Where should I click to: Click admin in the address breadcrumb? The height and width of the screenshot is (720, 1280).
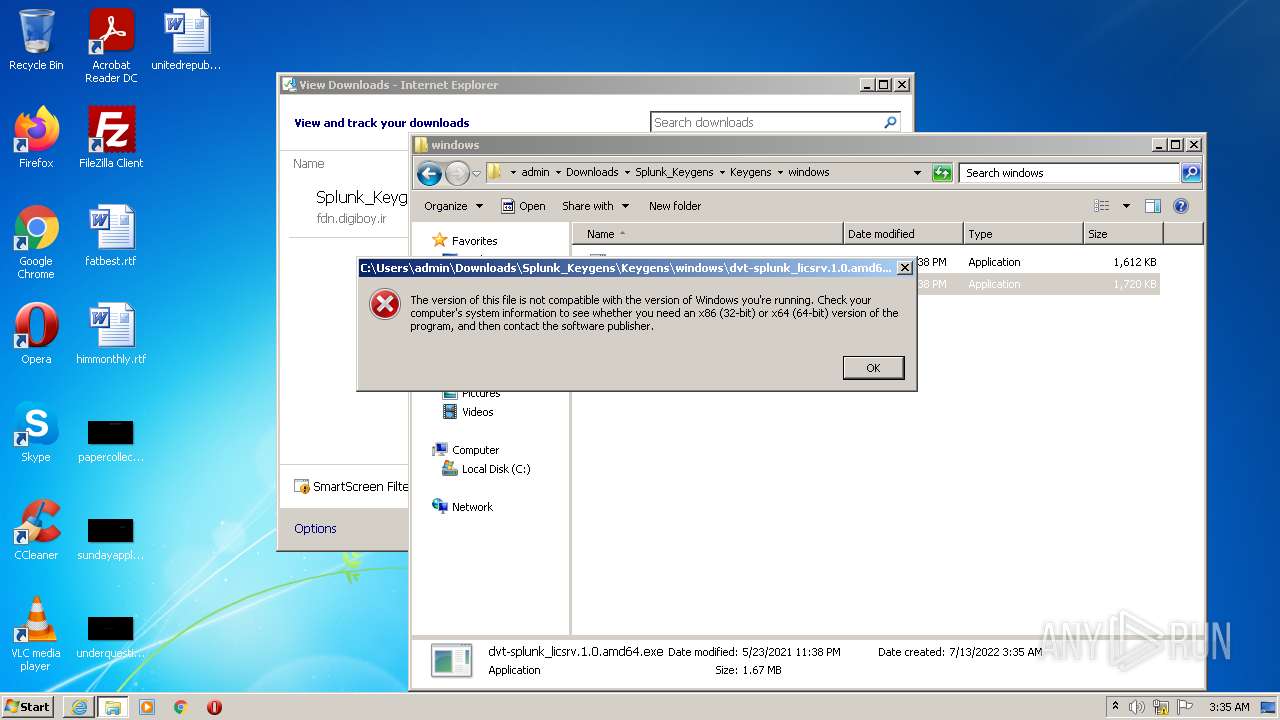pos(535,172)
